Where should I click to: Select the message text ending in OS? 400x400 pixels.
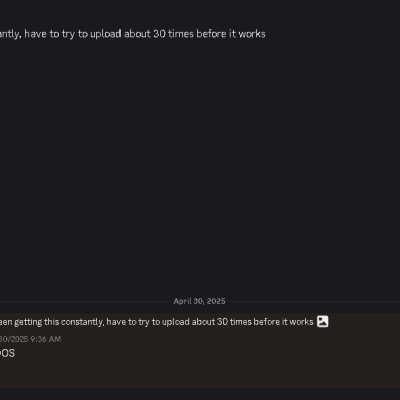7,353
